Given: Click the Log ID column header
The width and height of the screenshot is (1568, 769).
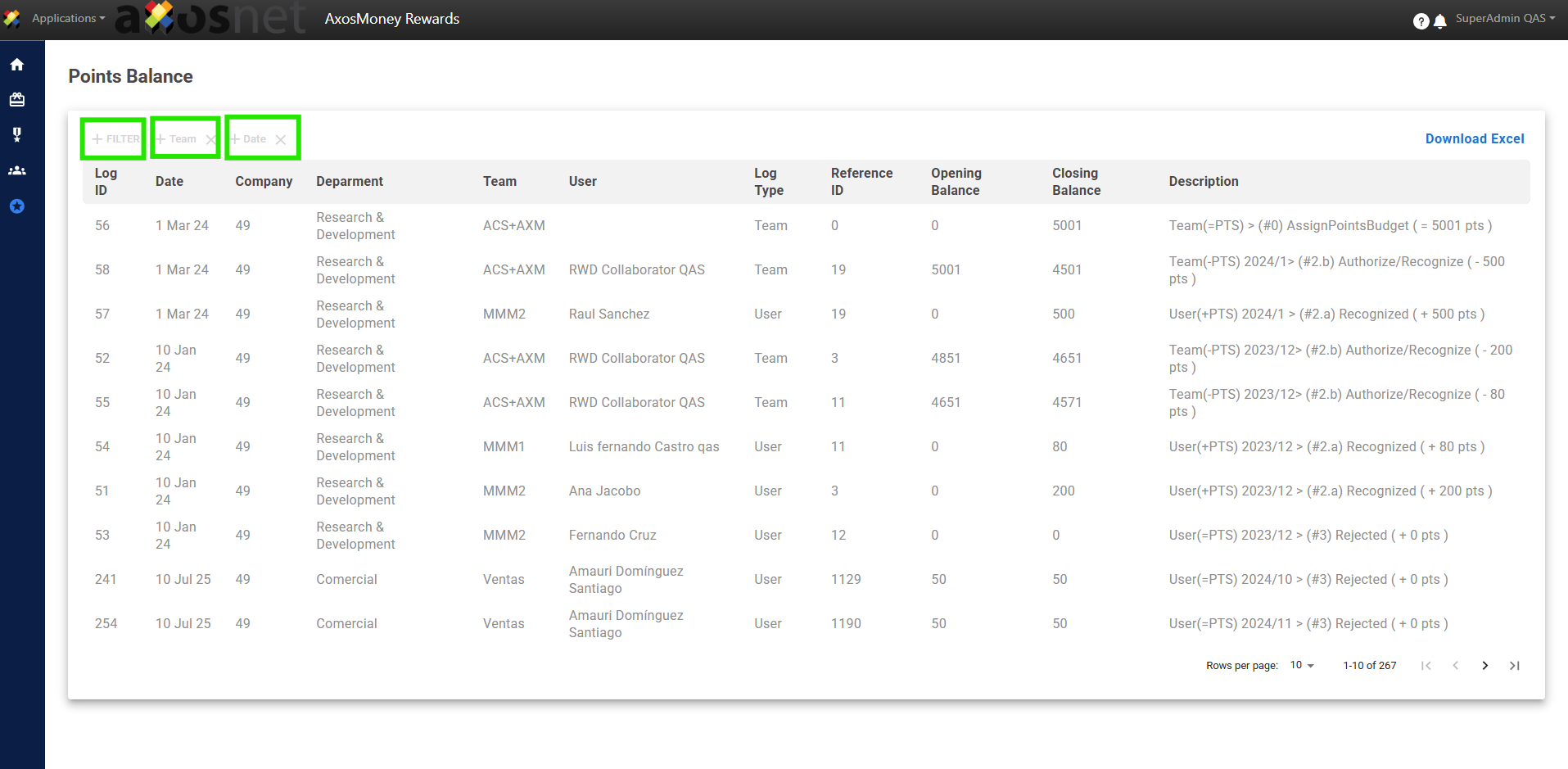Looking at the screenshot, I should (106, 182).
